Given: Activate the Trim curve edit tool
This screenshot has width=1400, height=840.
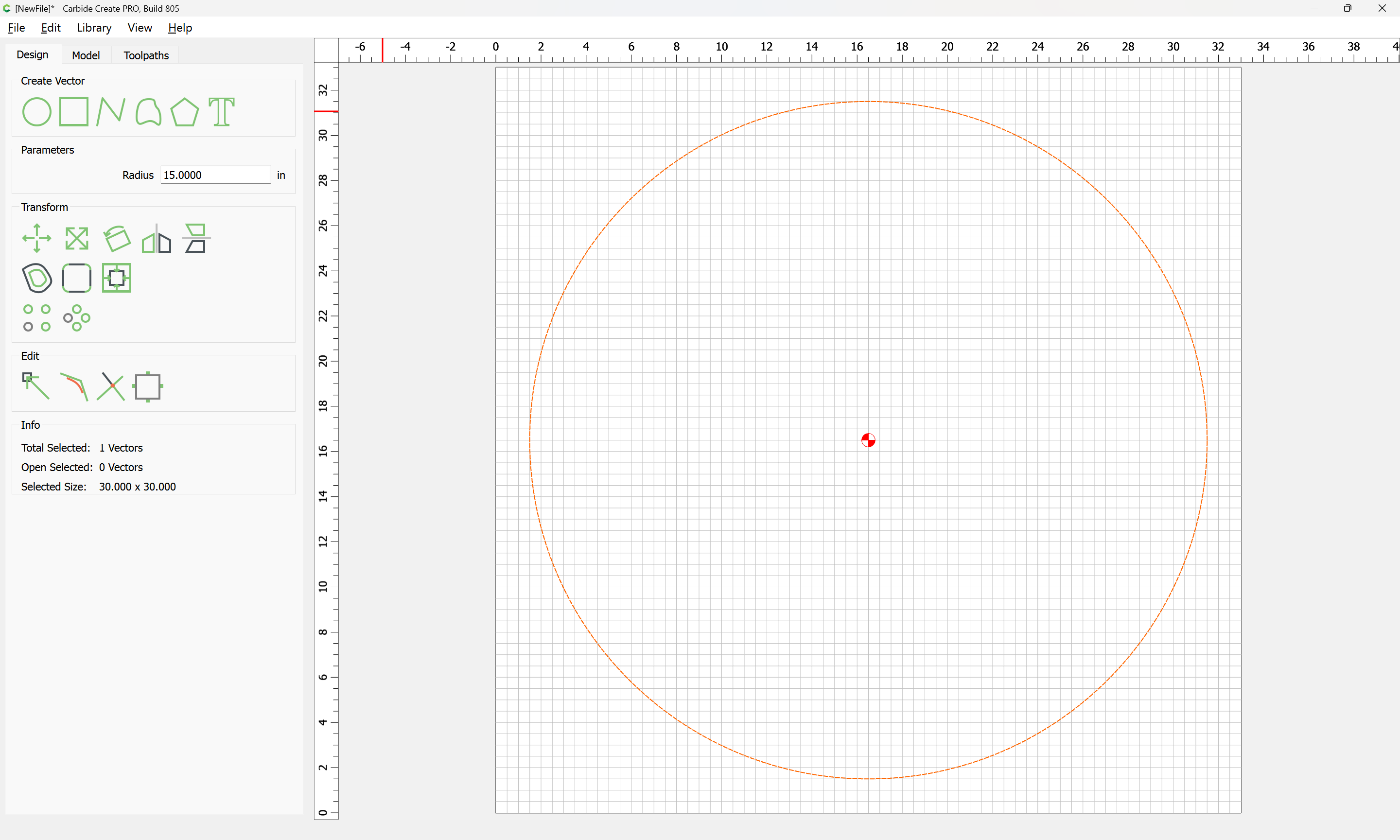Looking at the screenshot, I should (x=74, y=386).
